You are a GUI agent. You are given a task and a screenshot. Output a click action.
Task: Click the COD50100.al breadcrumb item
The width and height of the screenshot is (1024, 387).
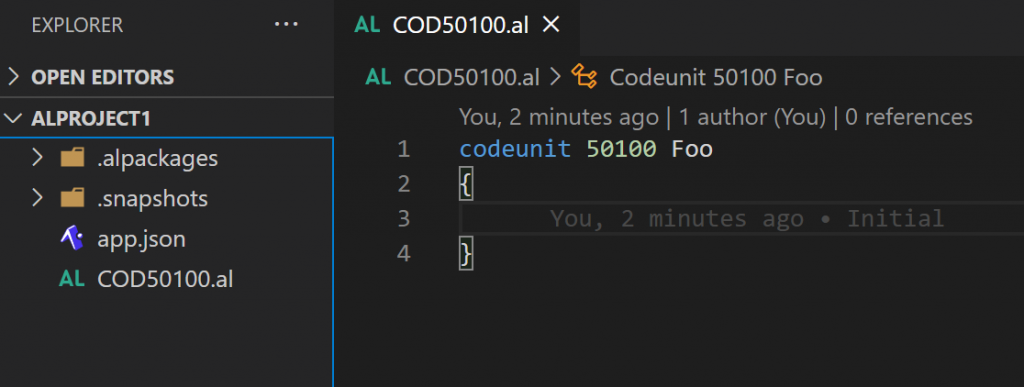click(x=472, y=77)
